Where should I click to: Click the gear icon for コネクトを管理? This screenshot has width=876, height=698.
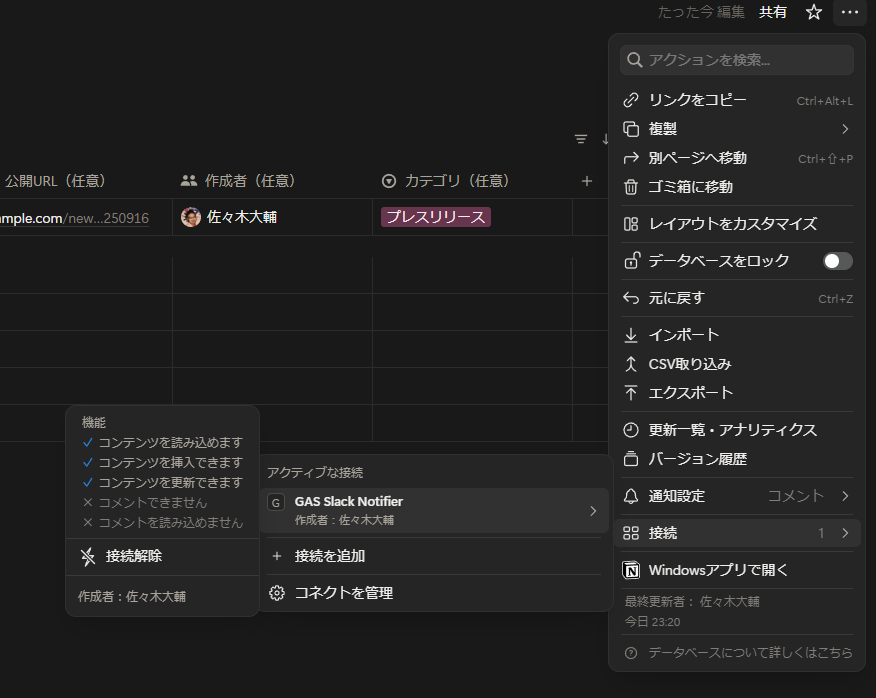277,593
